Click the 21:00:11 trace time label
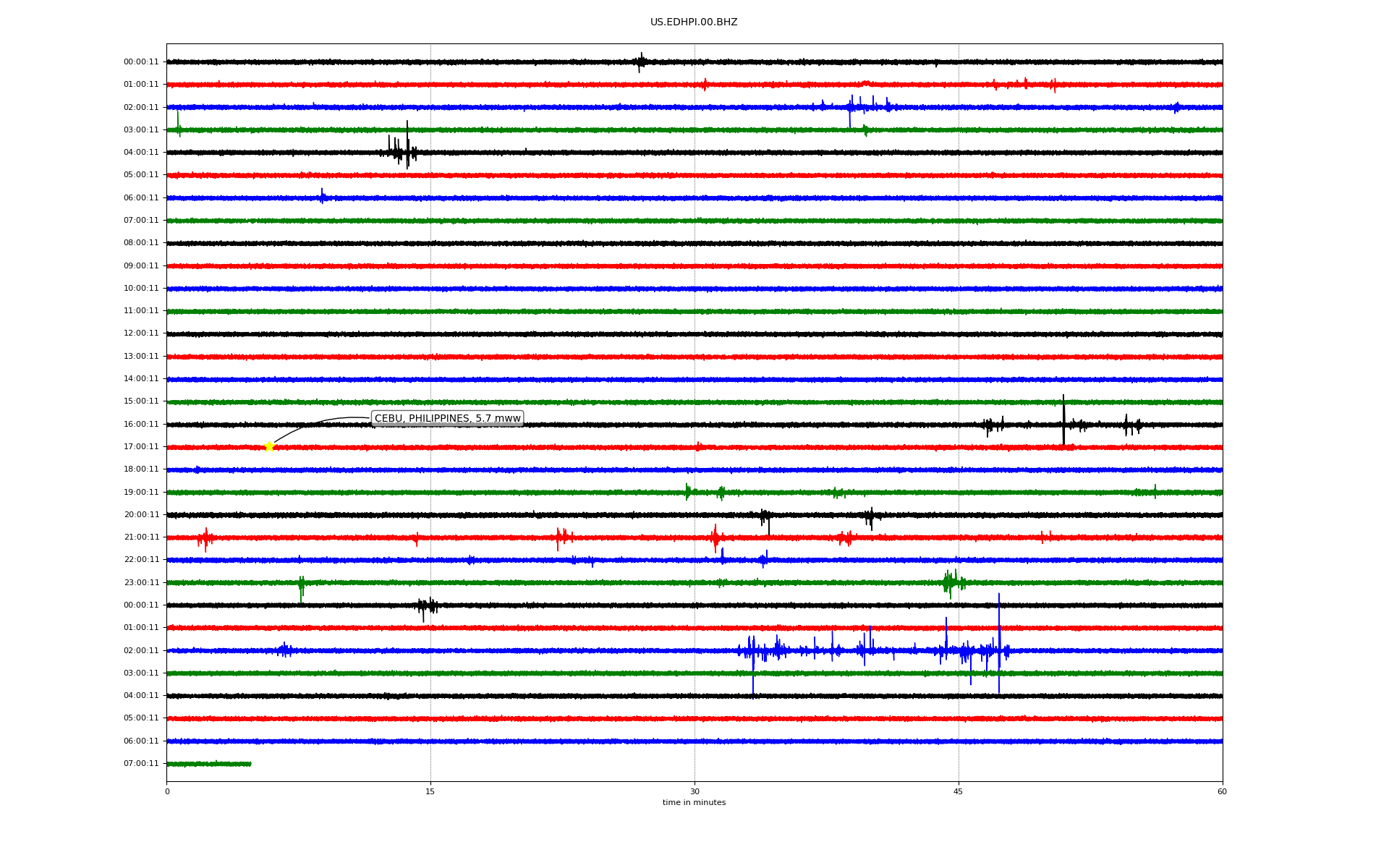This screenshot has width=1389, height=868. (x=141, y=537)
